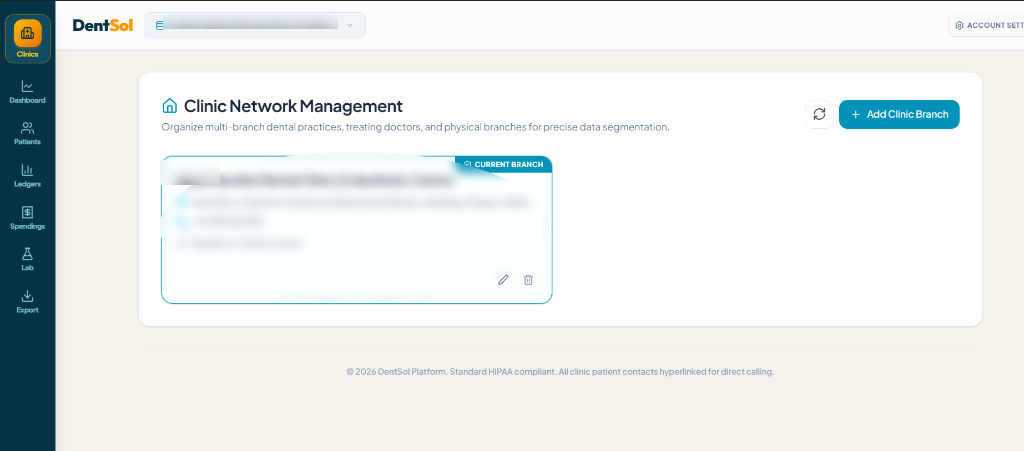Edit the current branch with pencil icon
Screen dimensions: 1024x451
tap(503, 280)
